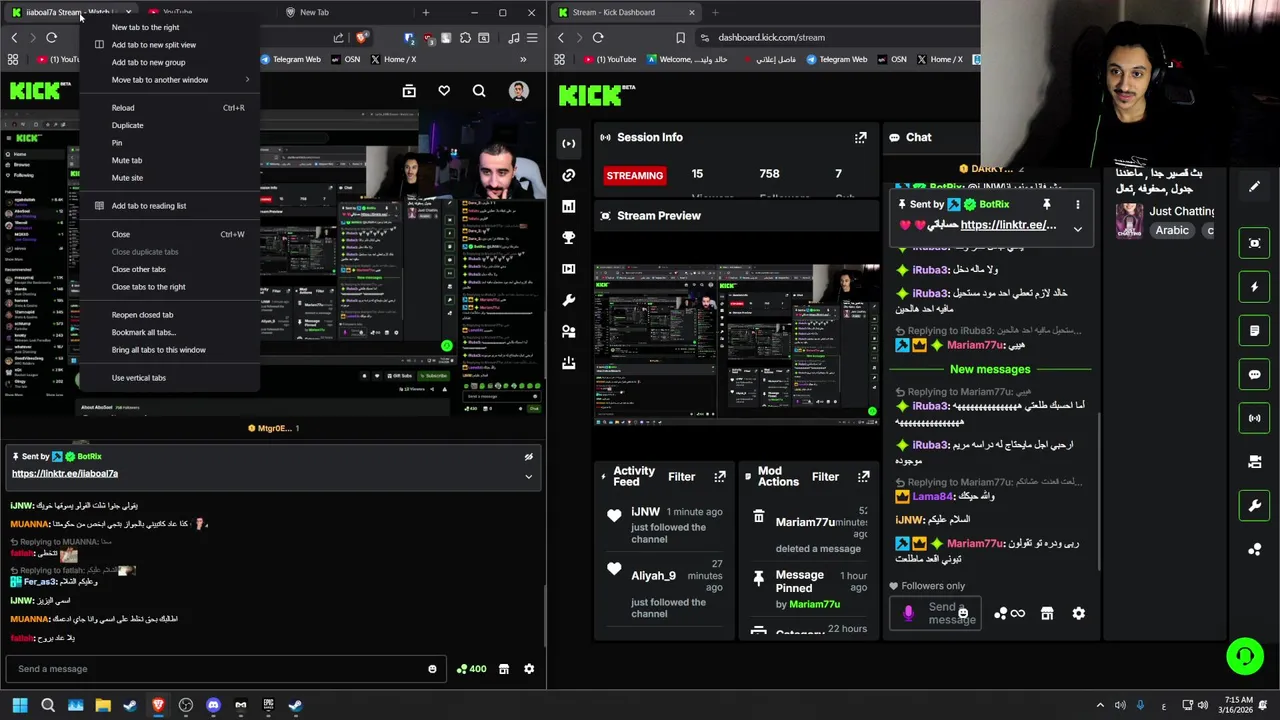
Task: Open Windows Start menu
Action: pos(20,705)
